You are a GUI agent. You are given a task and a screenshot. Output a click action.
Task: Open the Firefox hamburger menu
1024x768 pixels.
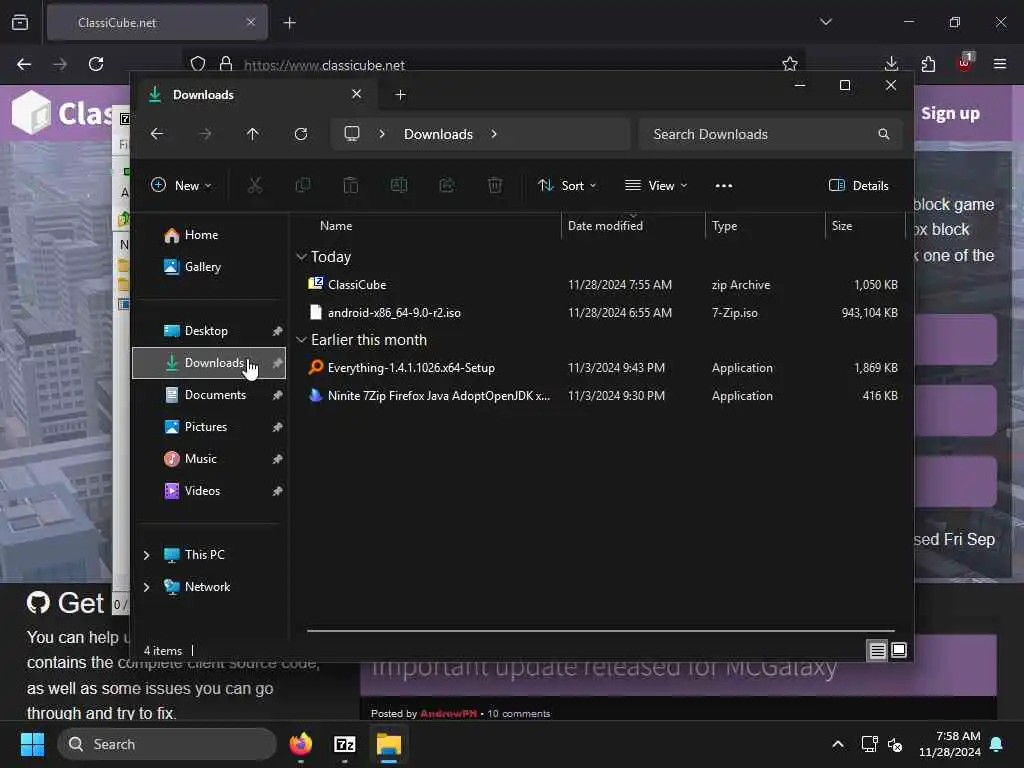pyautogui.click(x=1000, y=64)
